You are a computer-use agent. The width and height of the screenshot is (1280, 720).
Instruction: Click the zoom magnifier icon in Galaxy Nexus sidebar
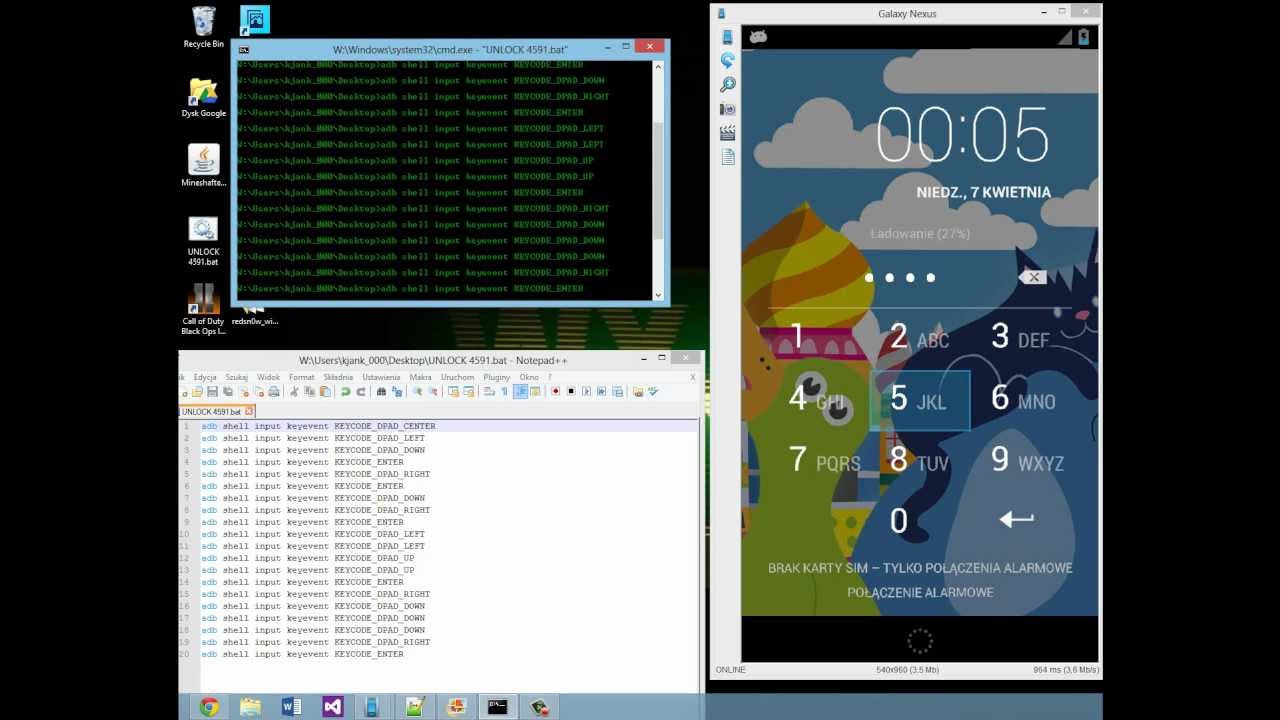[728, 85]
